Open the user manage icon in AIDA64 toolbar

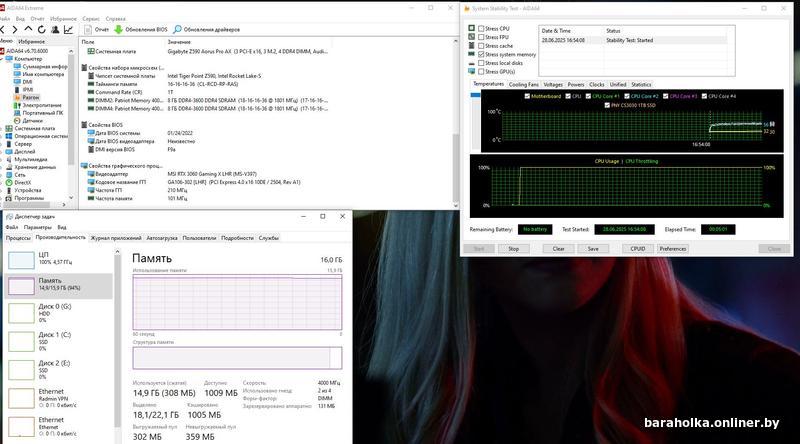pyautogui.click(x=55, y=30)
